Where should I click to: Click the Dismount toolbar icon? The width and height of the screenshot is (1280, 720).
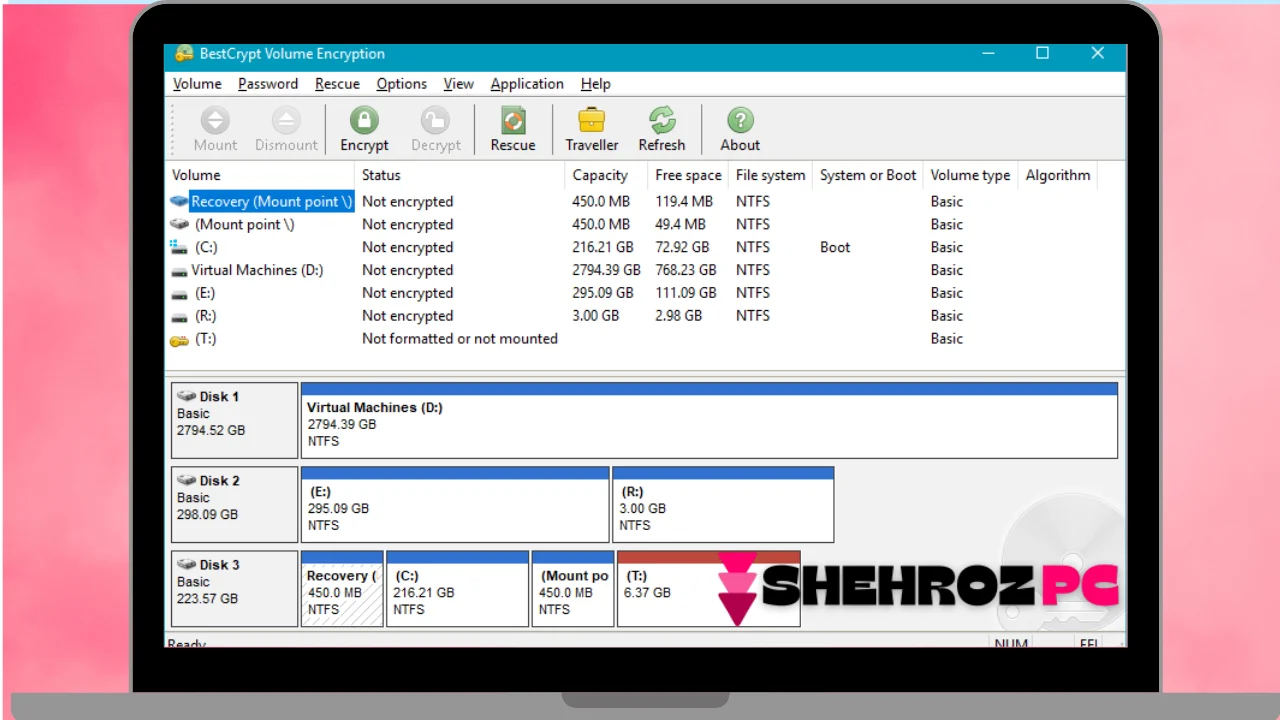point(286,121)
